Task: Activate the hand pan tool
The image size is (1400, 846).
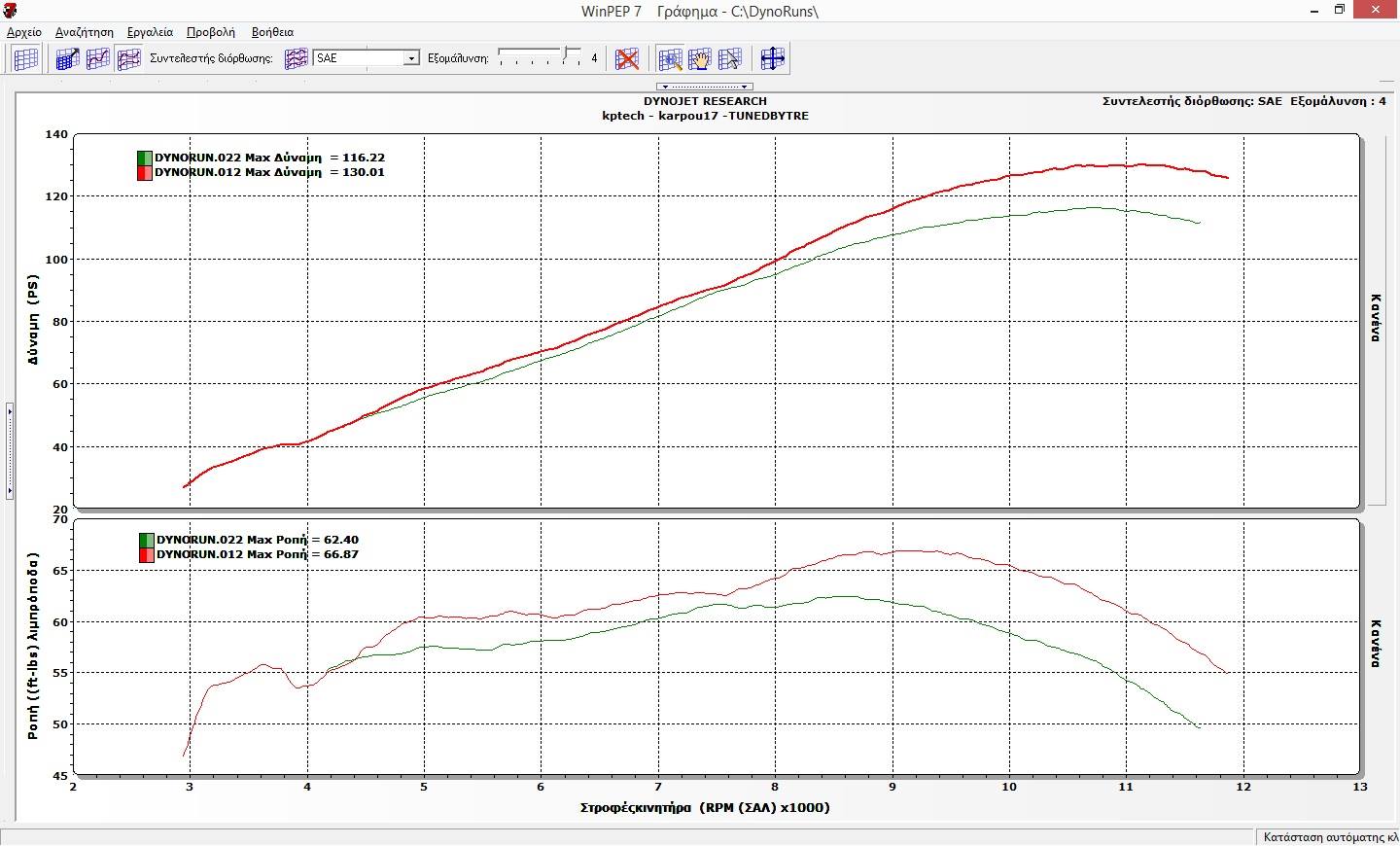Action: (700, 58)
